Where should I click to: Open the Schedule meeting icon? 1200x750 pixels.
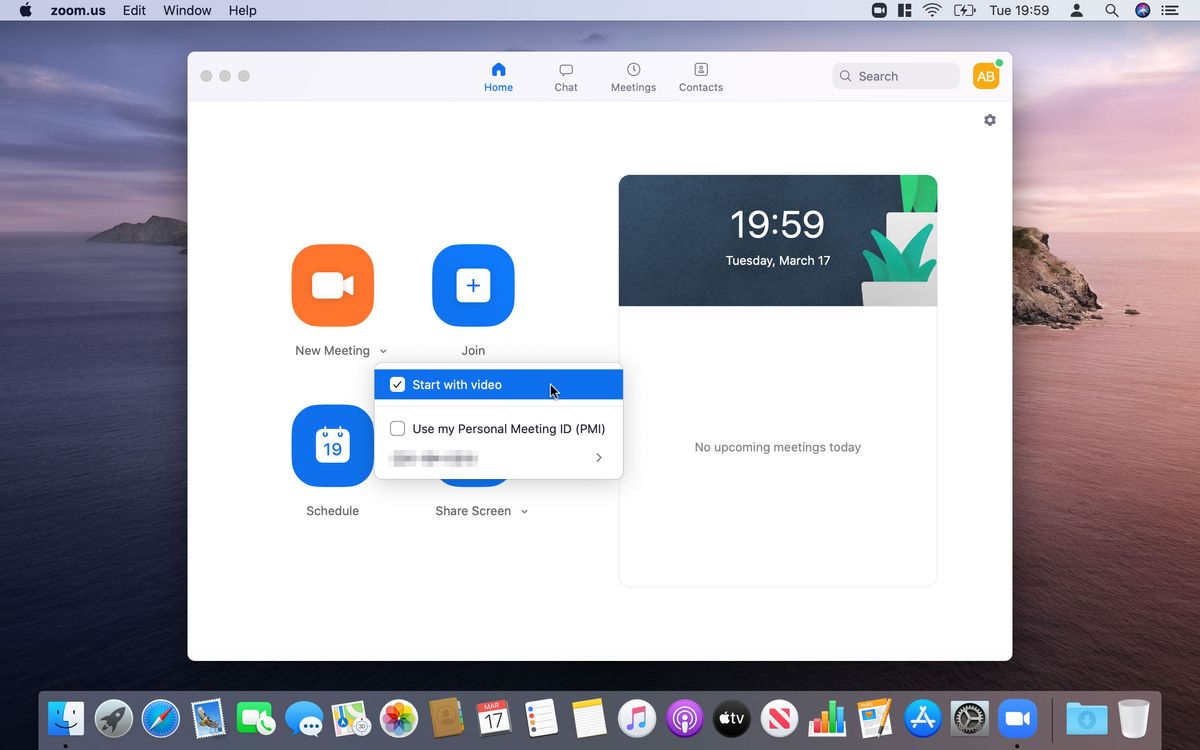pyautogui.click(x=332, y=446)
